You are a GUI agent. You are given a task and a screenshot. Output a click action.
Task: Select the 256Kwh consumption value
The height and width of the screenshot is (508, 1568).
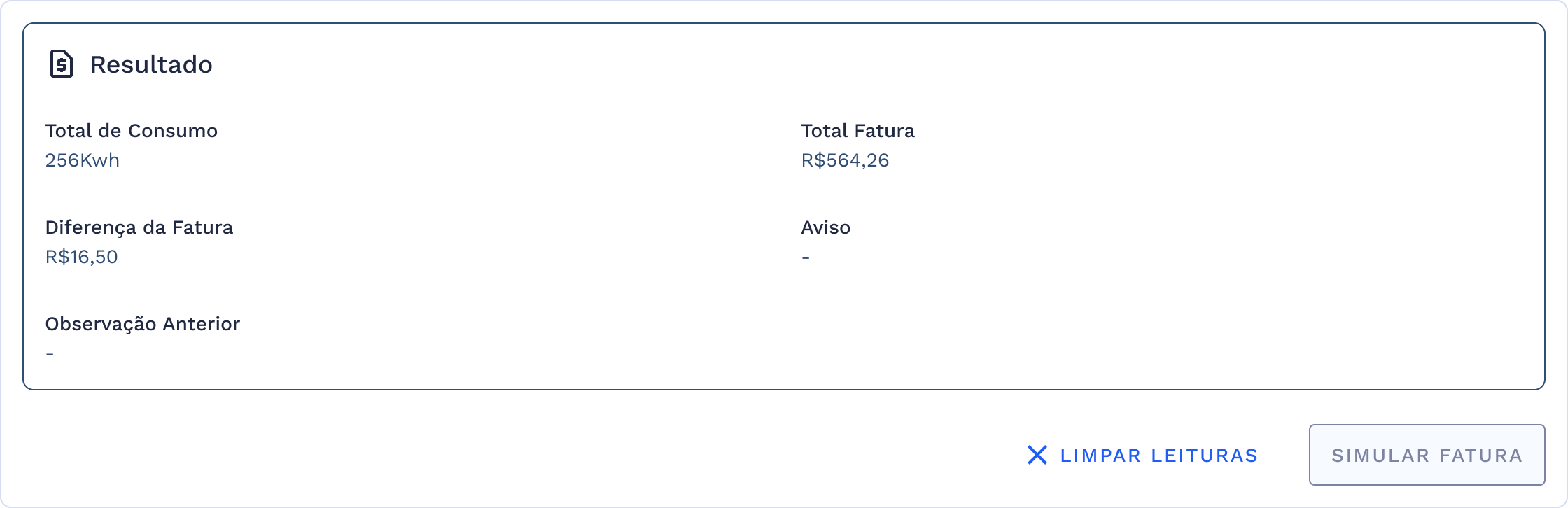[x=83, y=160]
